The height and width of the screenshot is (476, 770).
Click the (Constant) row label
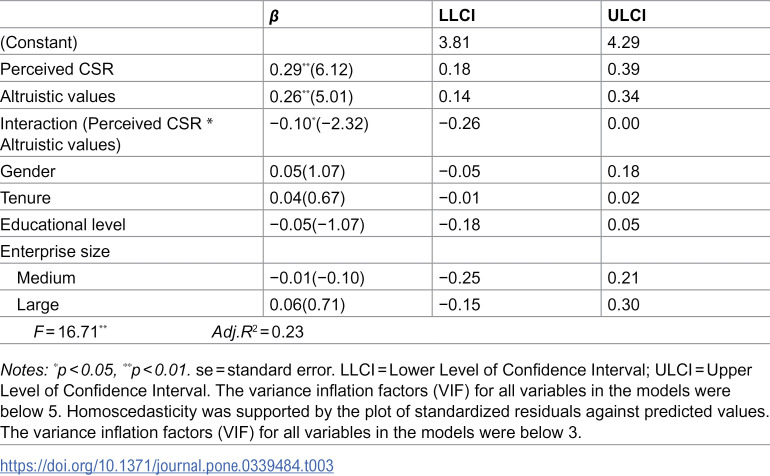coord(39,42)
